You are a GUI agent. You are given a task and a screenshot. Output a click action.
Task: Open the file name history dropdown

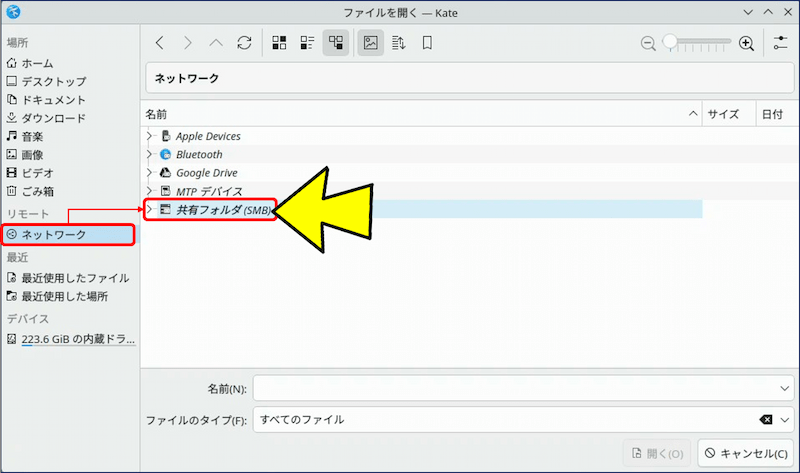[785, 388]
